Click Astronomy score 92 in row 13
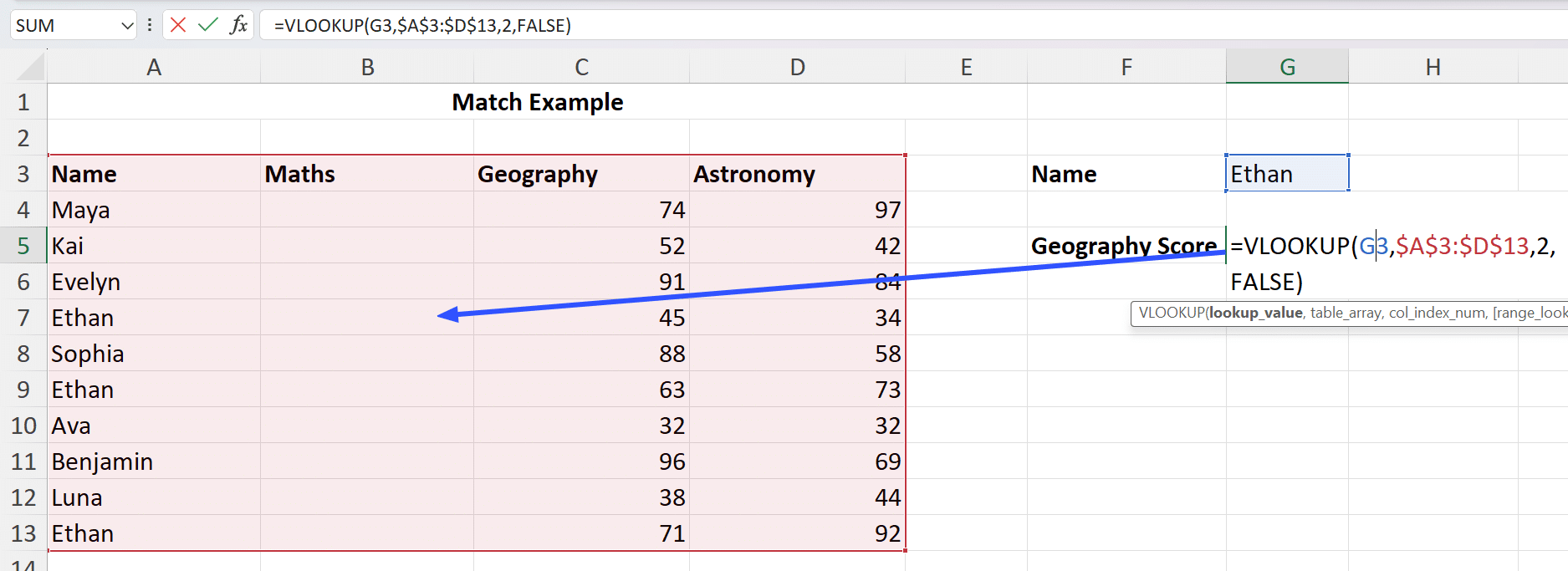Viewport: 1568px width, 571px height. click(797, 533)
